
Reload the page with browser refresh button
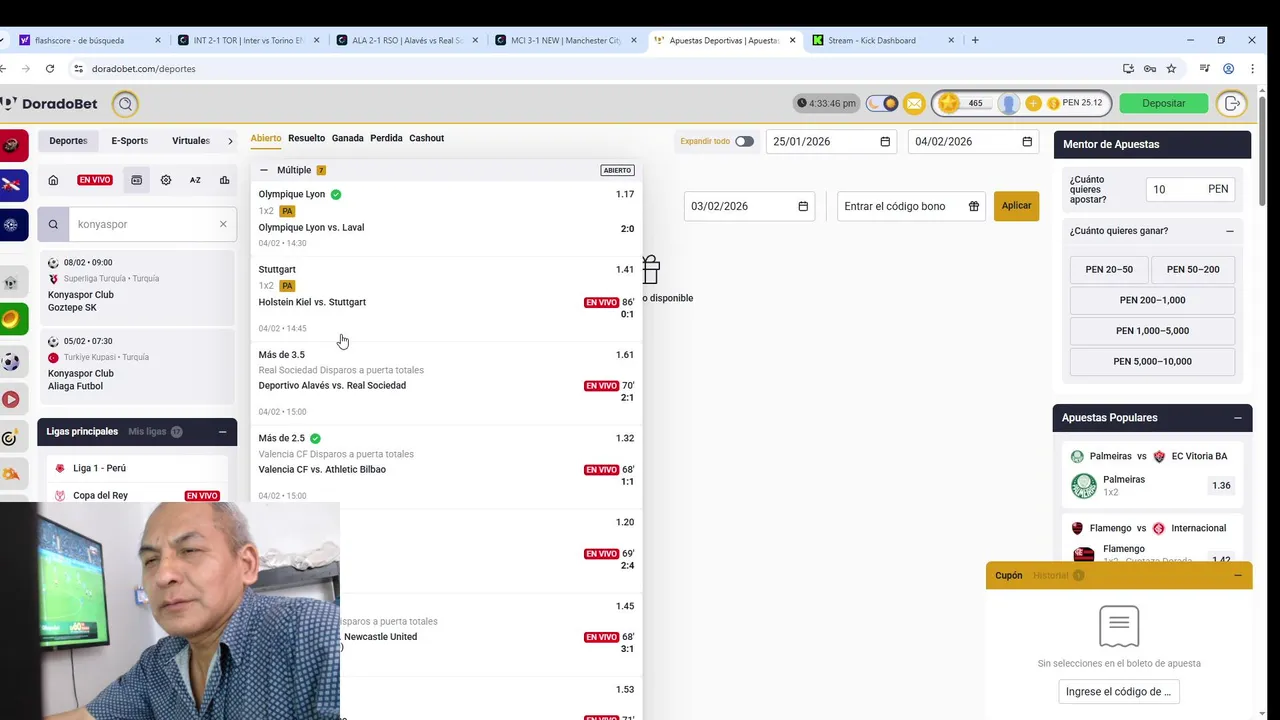[50, 69]
